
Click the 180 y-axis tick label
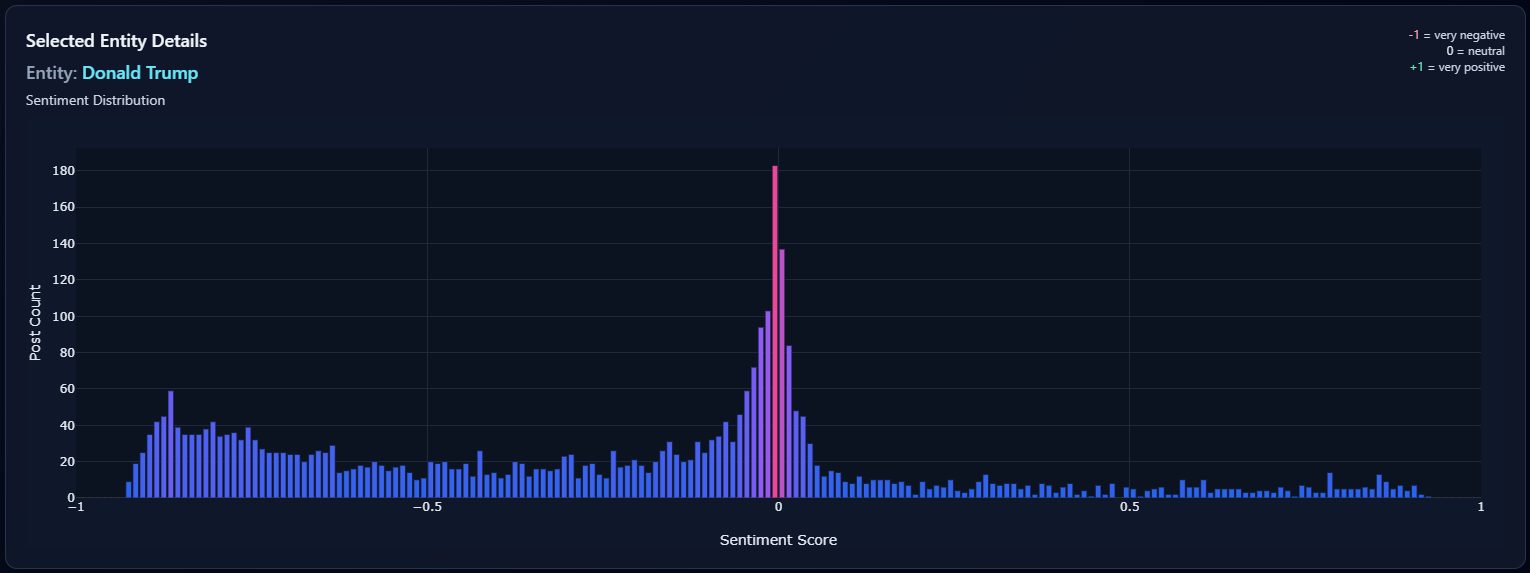(63, 171)
